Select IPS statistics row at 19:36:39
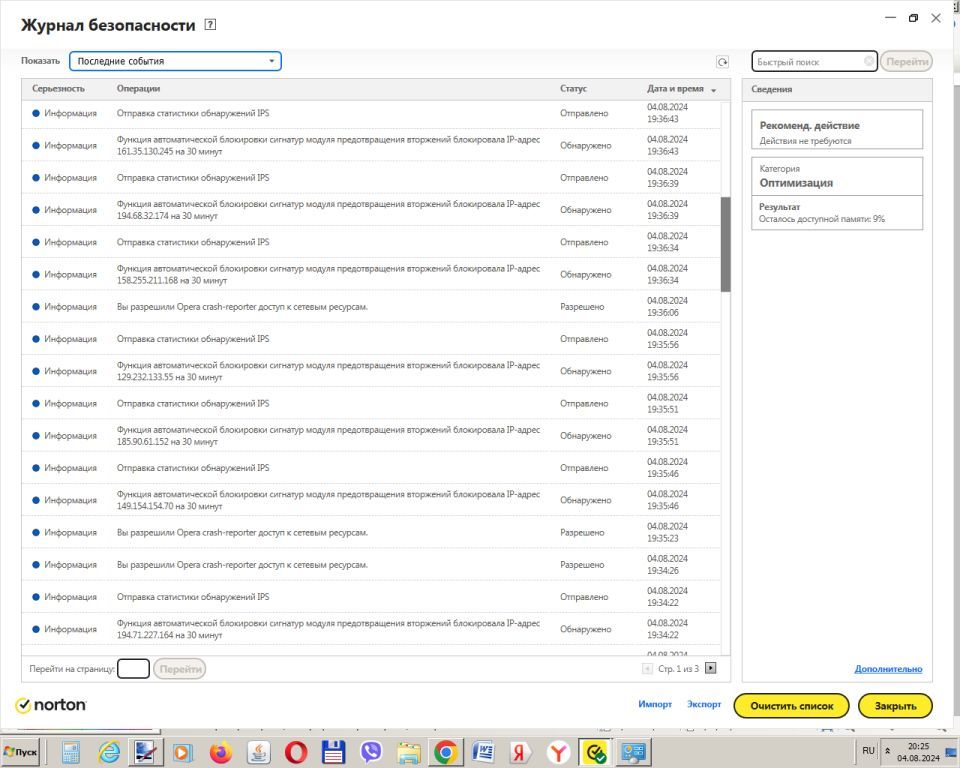Image resolution: width=960 pixels, height=768 pixels. pos(371,178)
